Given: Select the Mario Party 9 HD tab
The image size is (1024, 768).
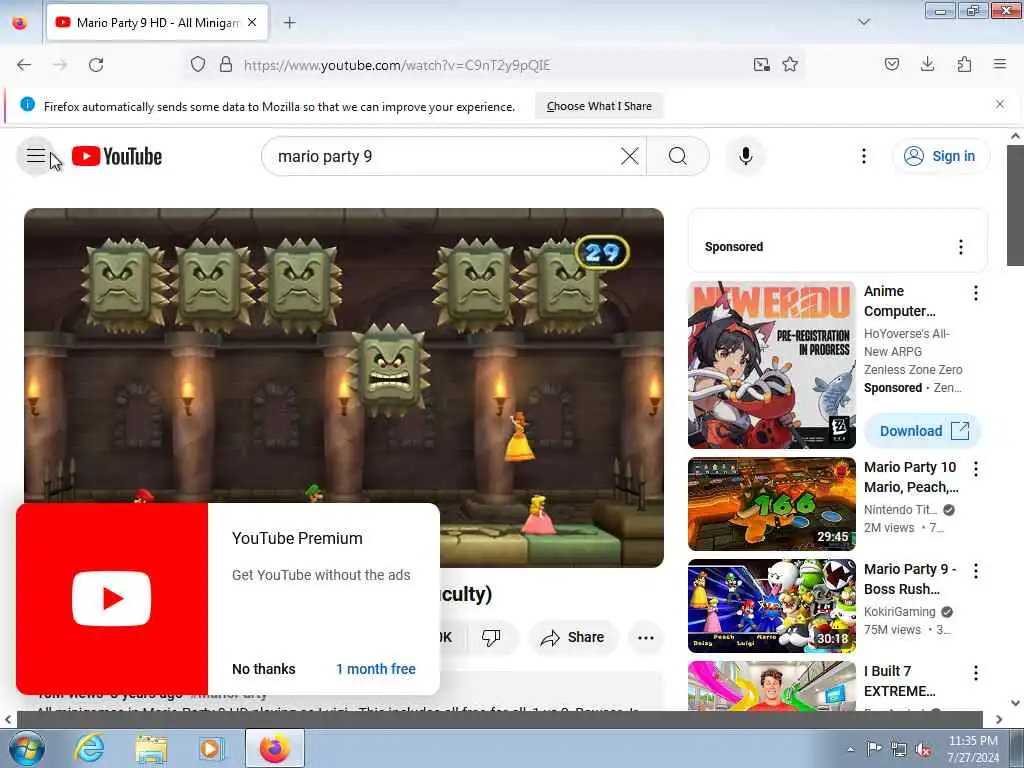Looking at the screenshot, I should [x=157, y=23].
